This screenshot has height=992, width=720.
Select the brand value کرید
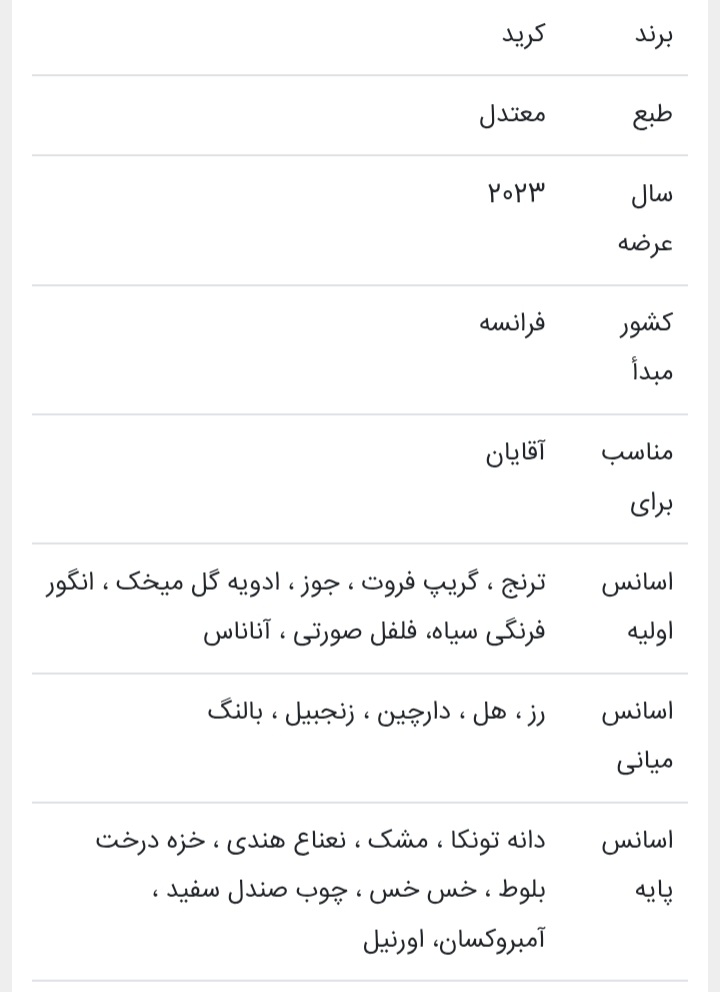pos(523,35)
